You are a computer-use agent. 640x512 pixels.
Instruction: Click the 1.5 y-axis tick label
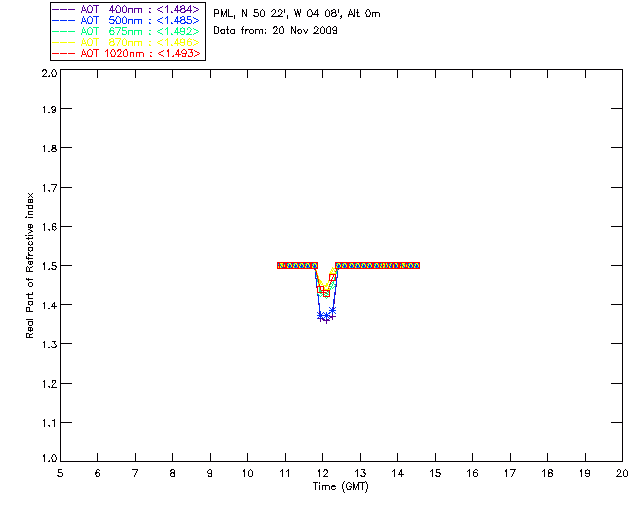pyautogui.click(x=49, y=266)
